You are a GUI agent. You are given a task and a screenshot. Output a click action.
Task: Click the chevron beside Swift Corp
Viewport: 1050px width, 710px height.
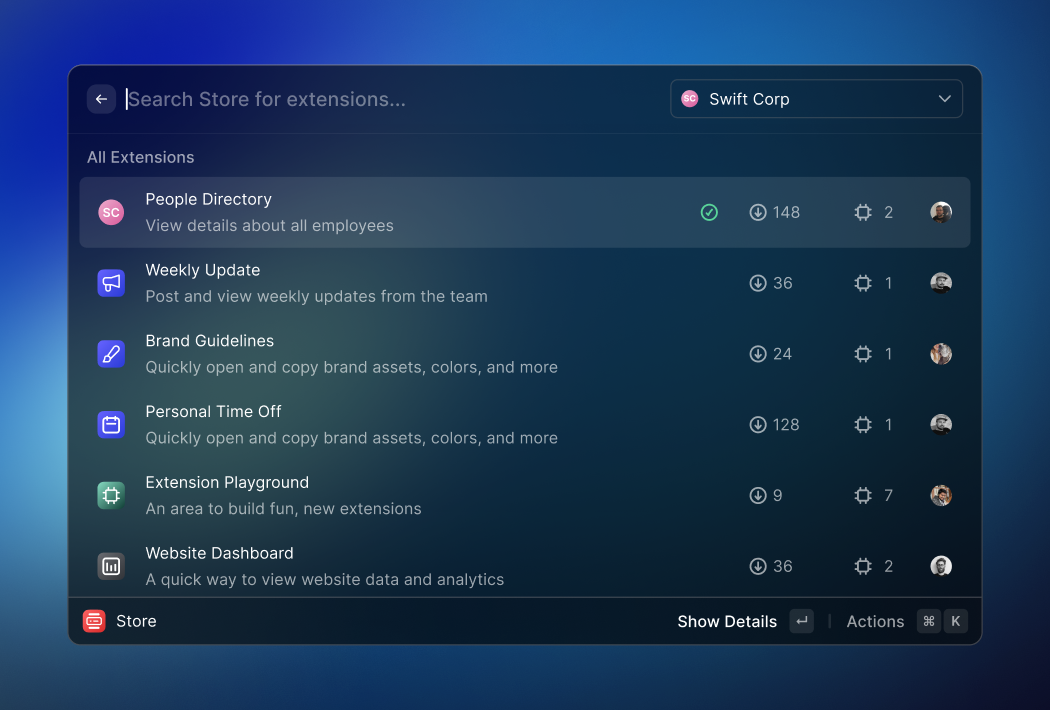pos(944,99)
